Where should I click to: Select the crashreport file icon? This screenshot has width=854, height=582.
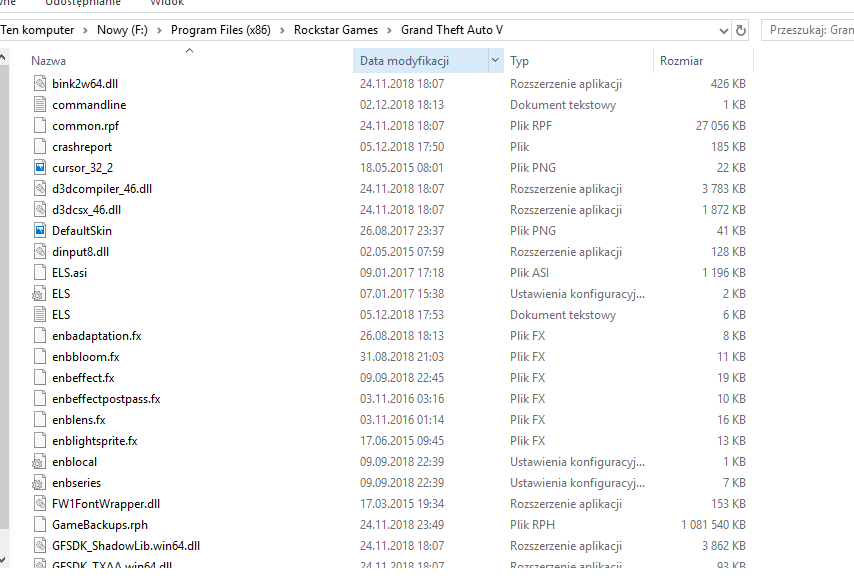coord(40,146)
